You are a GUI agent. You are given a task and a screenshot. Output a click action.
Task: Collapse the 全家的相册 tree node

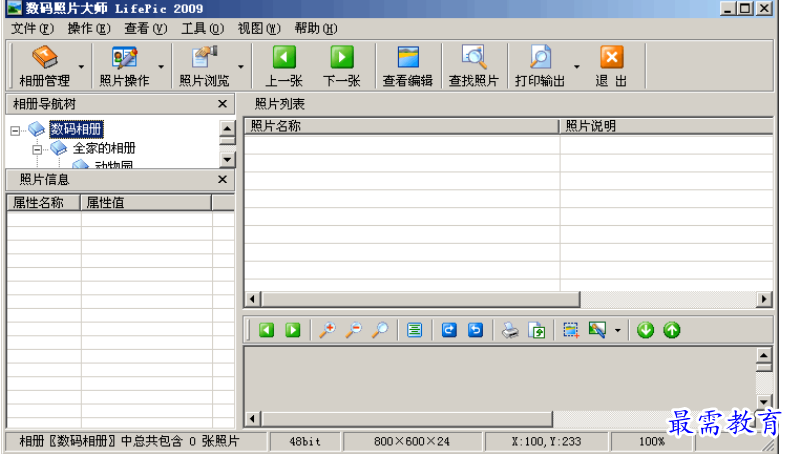tap(37, 150)
